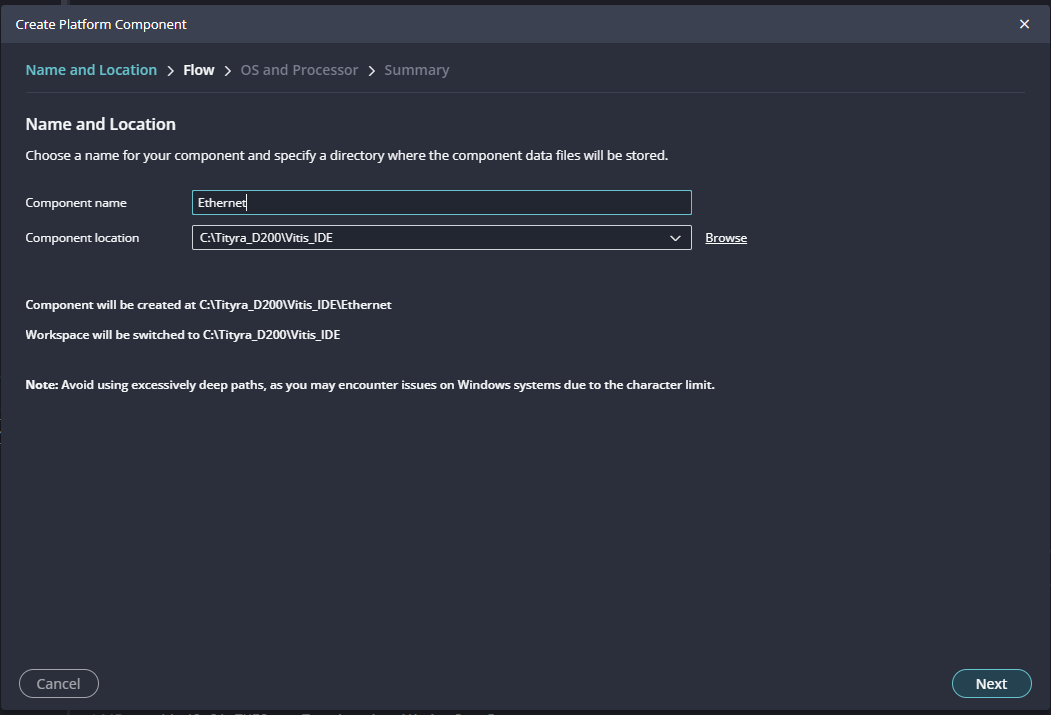Click the chevron before Summary step
Viewport: 1051px width, 715px height.
pos(372,71)
